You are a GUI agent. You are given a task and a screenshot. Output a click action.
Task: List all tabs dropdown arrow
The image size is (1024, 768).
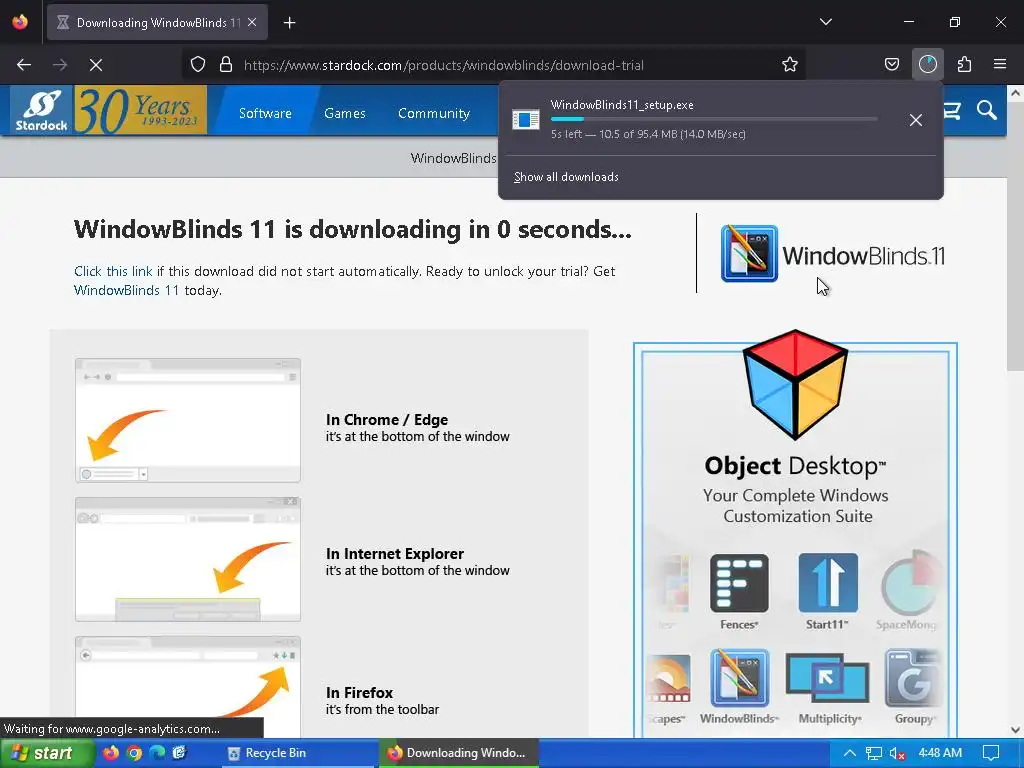825,22
